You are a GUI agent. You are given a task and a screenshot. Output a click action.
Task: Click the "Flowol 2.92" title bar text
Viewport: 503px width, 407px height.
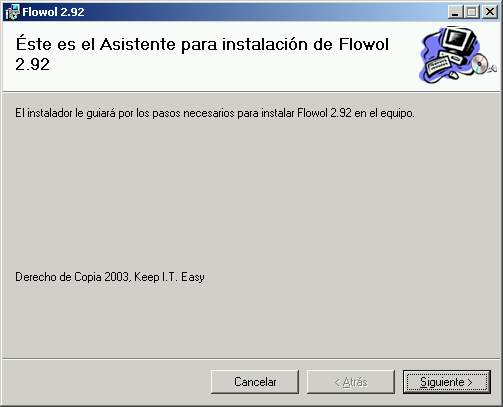53,12
